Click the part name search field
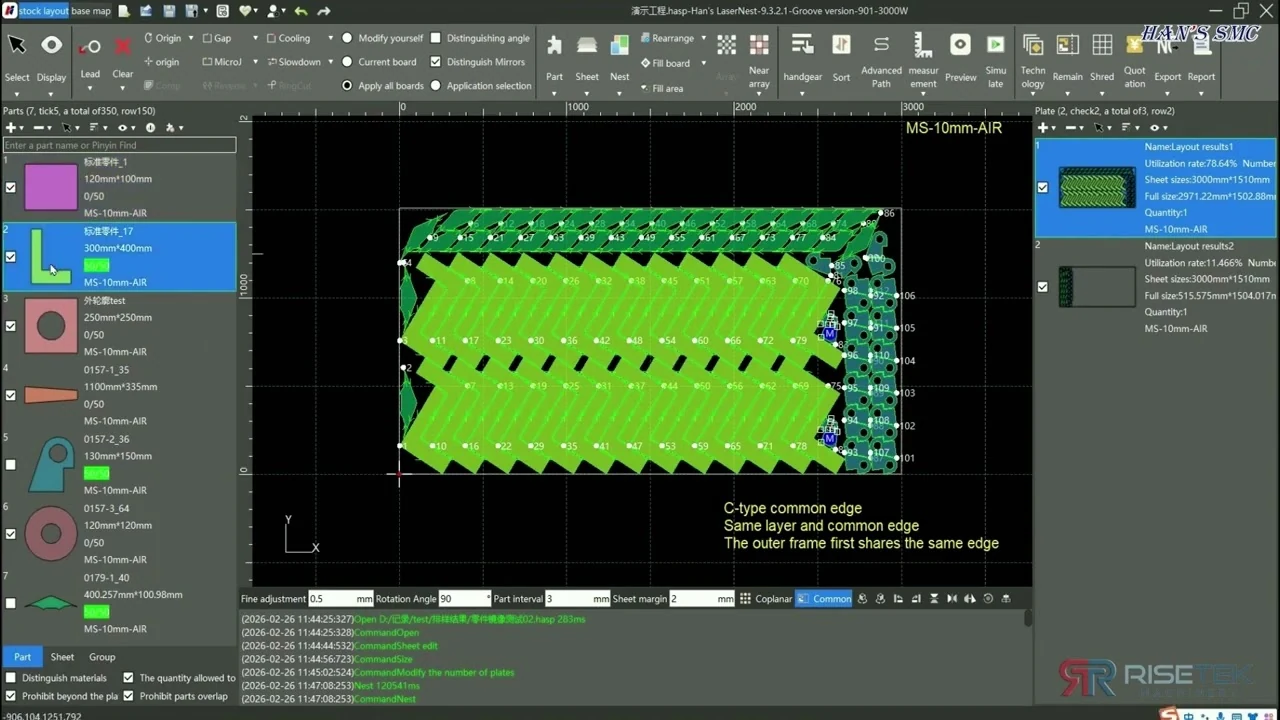 point(119,146)
